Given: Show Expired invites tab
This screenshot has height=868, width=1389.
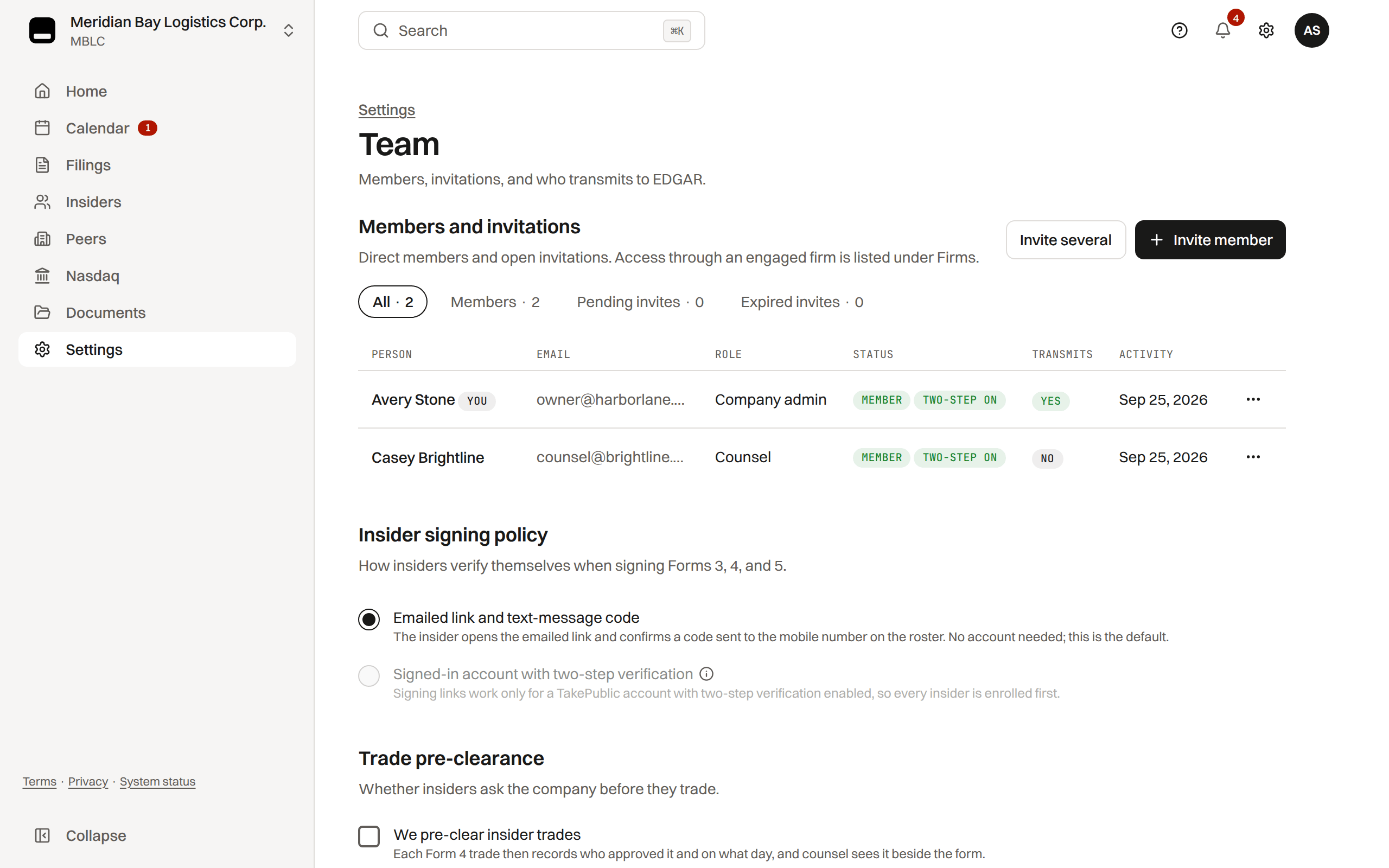Looking at the screenshot, I should pos(802,302).
